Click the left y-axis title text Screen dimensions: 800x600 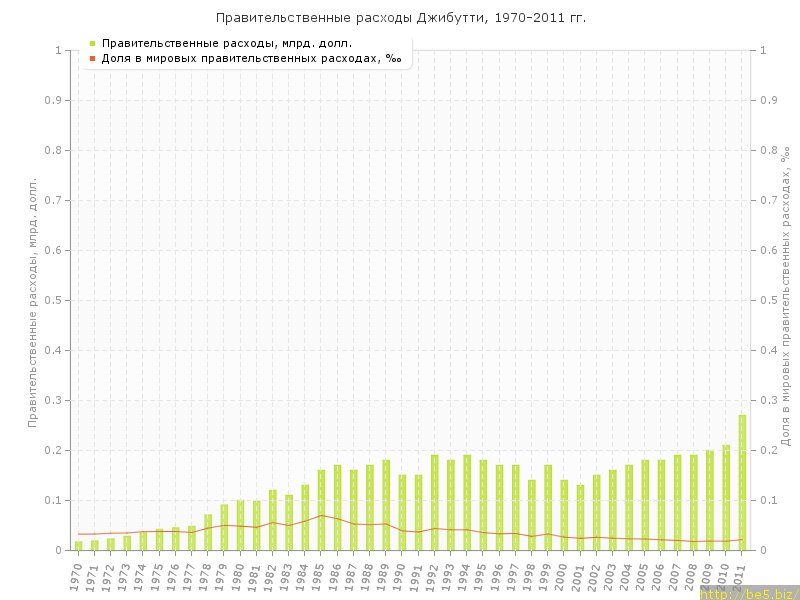32,300
